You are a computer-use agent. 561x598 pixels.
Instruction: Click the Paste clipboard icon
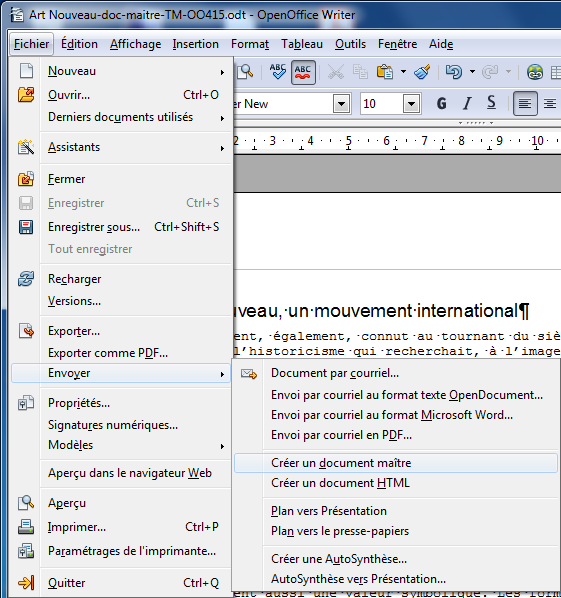click(385, 72)
